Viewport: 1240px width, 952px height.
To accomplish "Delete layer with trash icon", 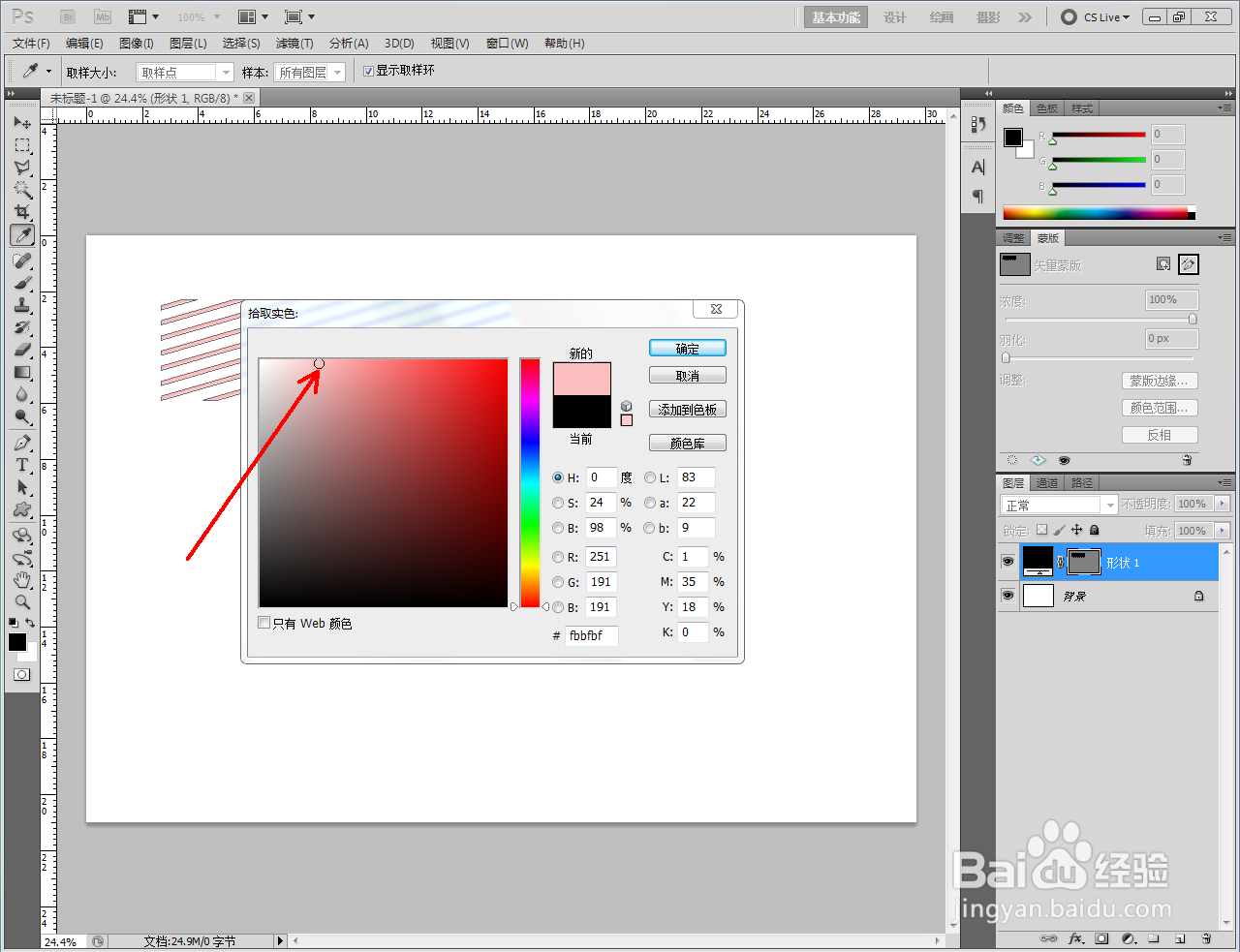I will click(1206, 938).
